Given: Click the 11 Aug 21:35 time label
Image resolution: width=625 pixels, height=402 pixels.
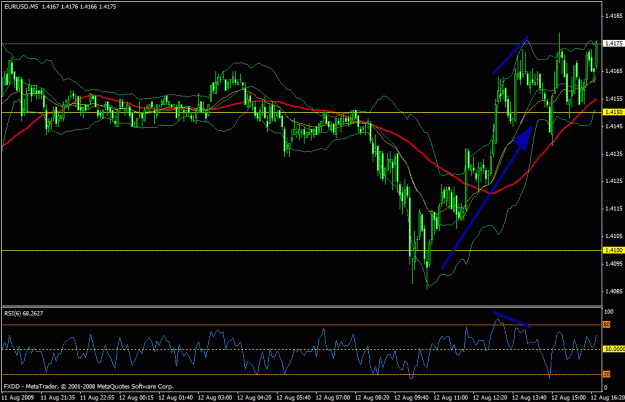Looking at the screenshot, I should pyautogui.click(x=58, y=398).
